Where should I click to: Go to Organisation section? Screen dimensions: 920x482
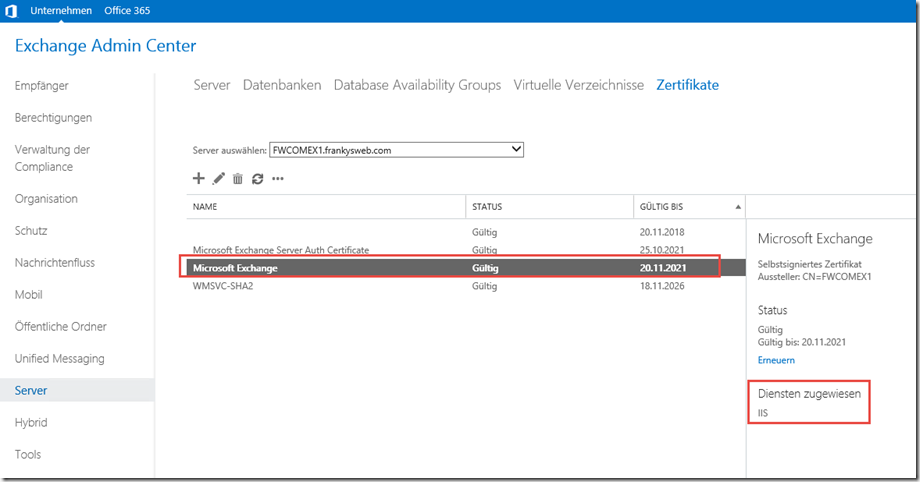(46, 198)
